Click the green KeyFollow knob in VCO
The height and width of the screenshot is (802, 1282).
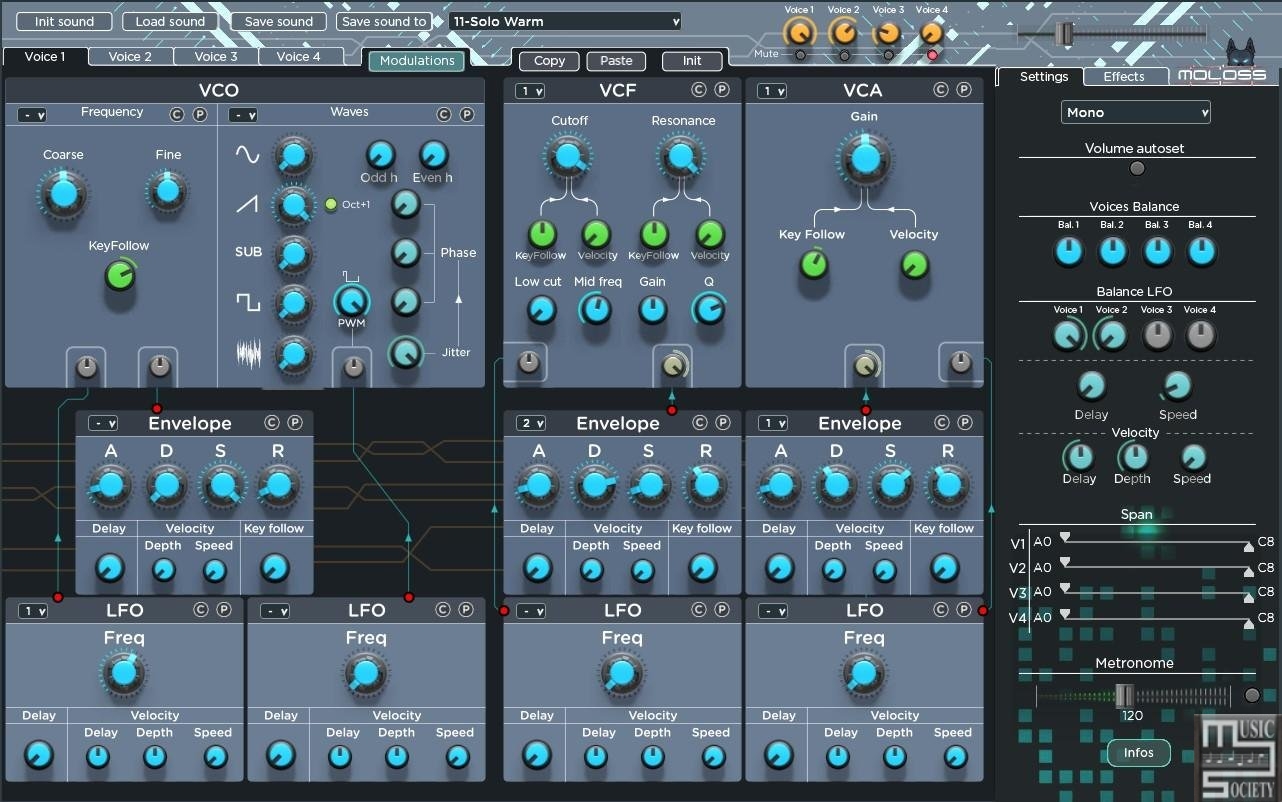tap(120, 276)
